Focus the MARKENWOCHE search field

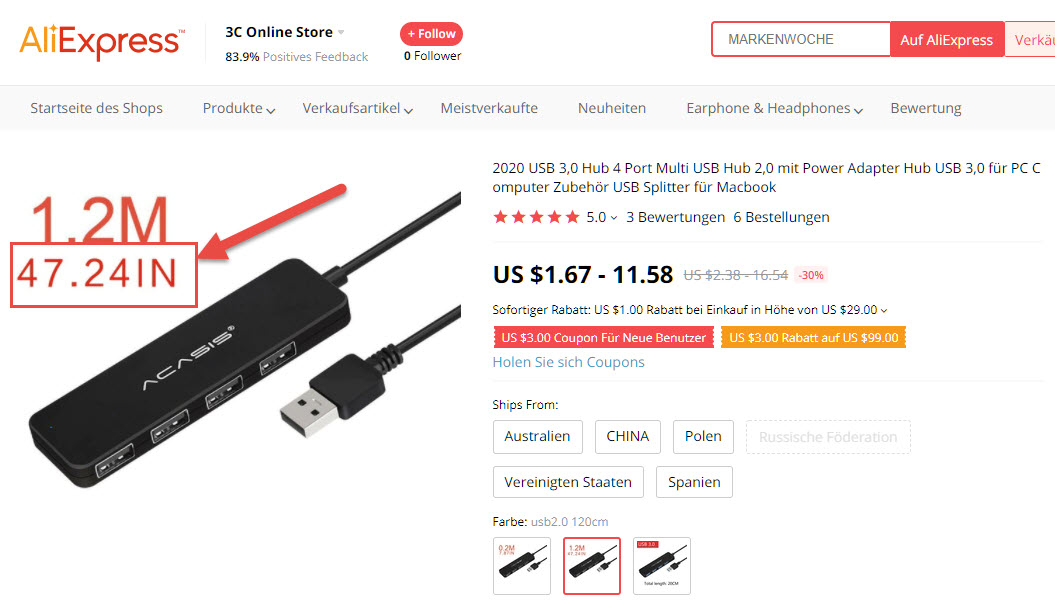click(801, 39)
